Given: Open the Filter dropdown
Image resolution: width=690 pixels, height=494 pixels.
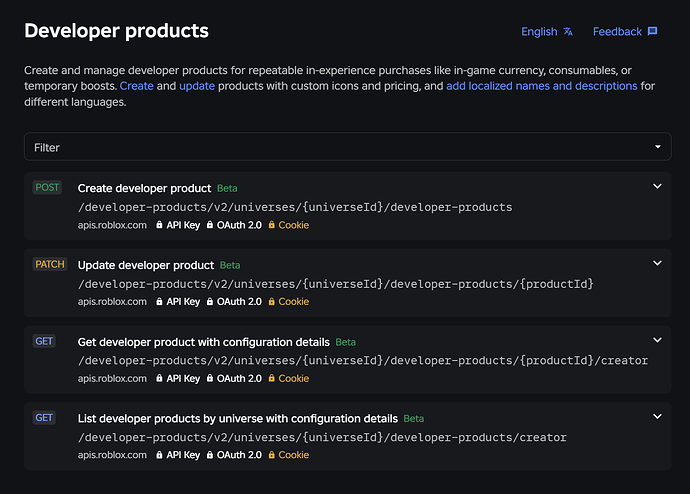Looking at the screenshot, I should [348, 147].
